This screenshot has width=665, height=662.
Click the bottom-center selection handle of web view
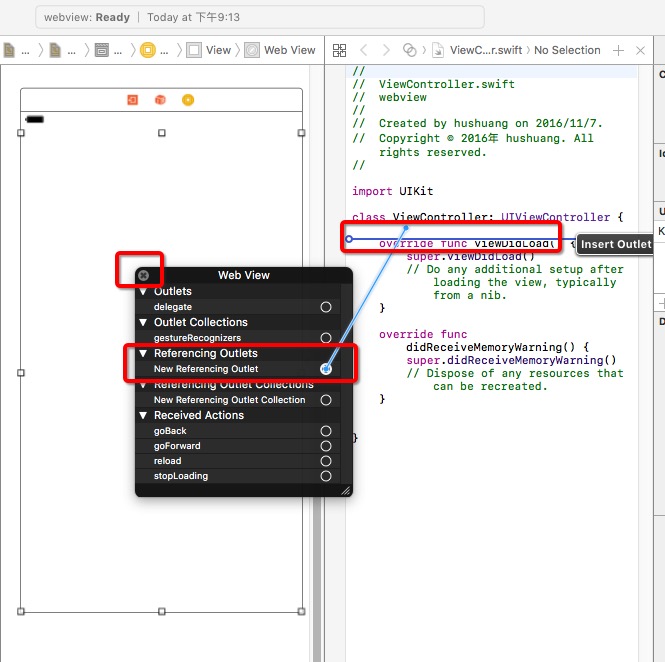pyautogui.click(x=162, y=612)
